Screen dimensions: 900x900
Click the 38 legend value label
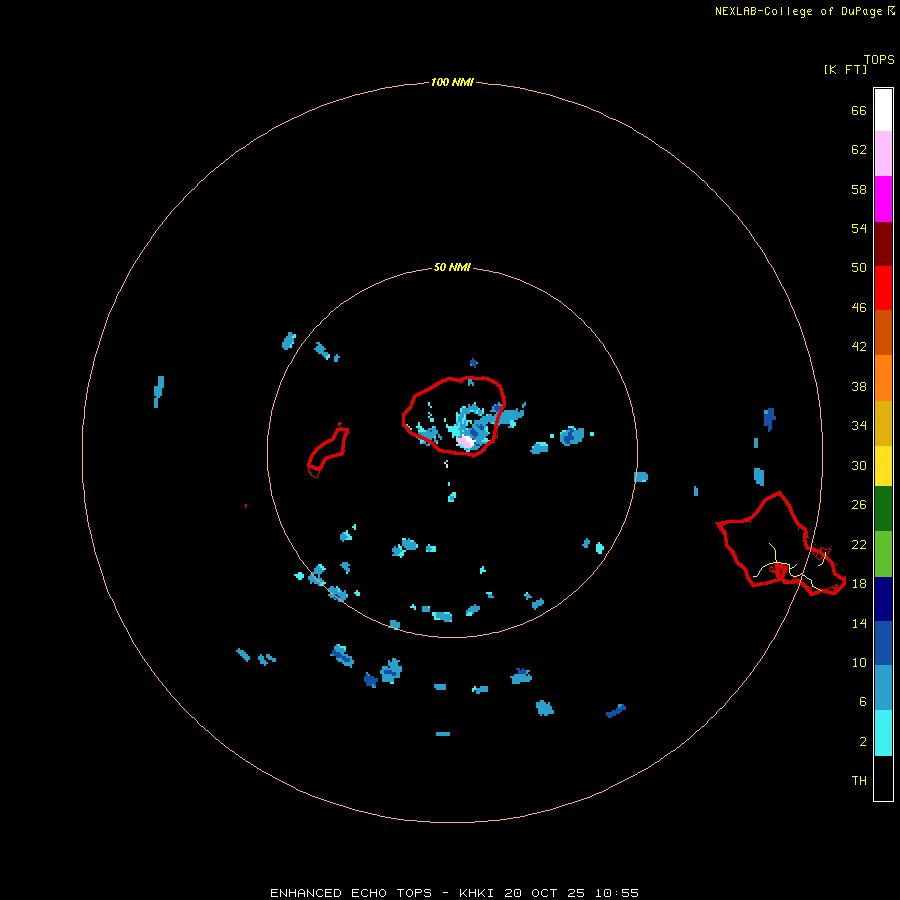pyautogui.click(x=859, y=386)
